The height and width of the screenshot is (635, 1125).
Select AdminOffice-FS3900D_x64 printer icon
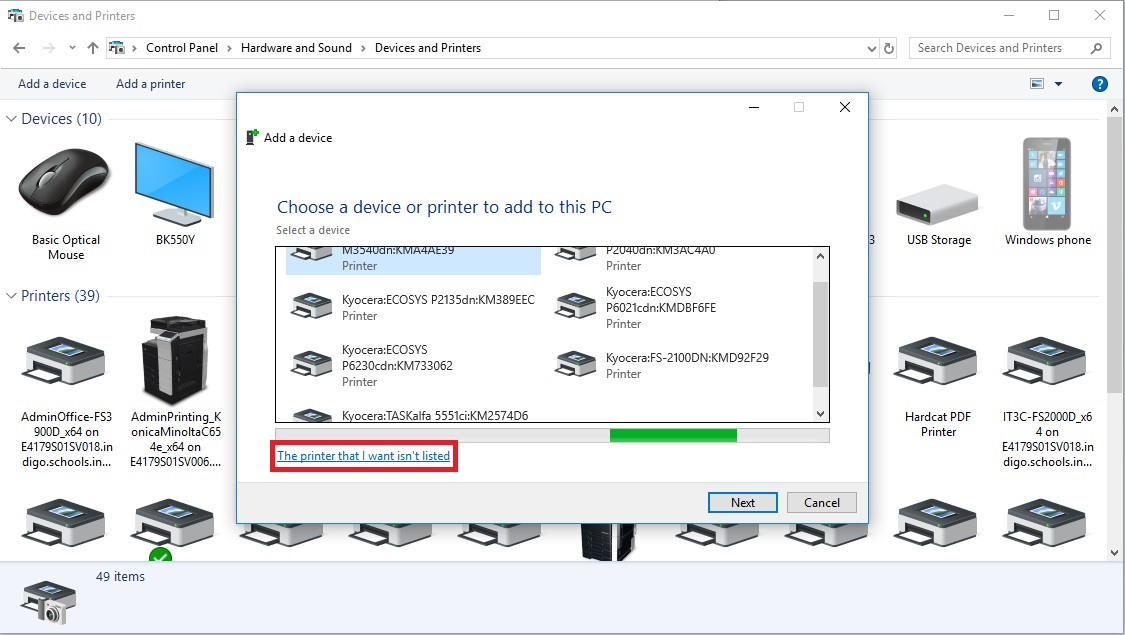[x=65, y=361]
